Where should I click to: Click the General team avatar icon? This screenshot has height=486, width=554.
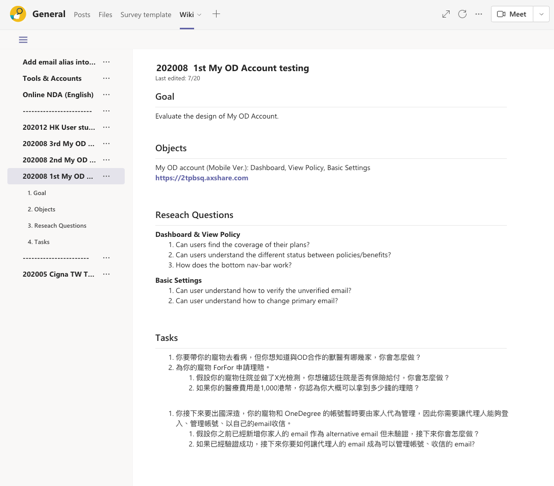(x=18, y=14)
